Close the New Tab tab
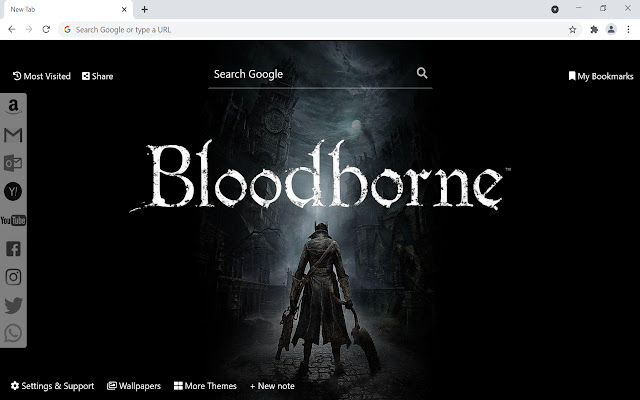The height and width of the screenshot is (400, 640). click(x=124, y=9)
